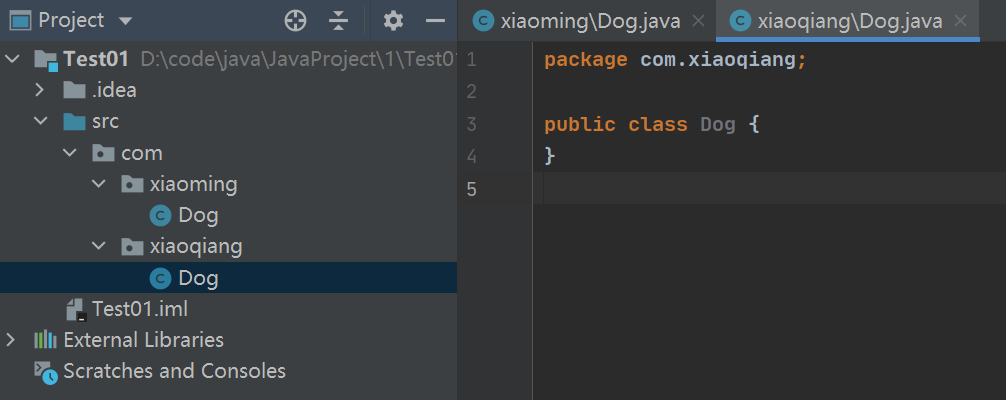The width and height of the screenshot is (1006, 400).
Task: Click the Dog class icon under xiaoming
Action: (160, 215)
